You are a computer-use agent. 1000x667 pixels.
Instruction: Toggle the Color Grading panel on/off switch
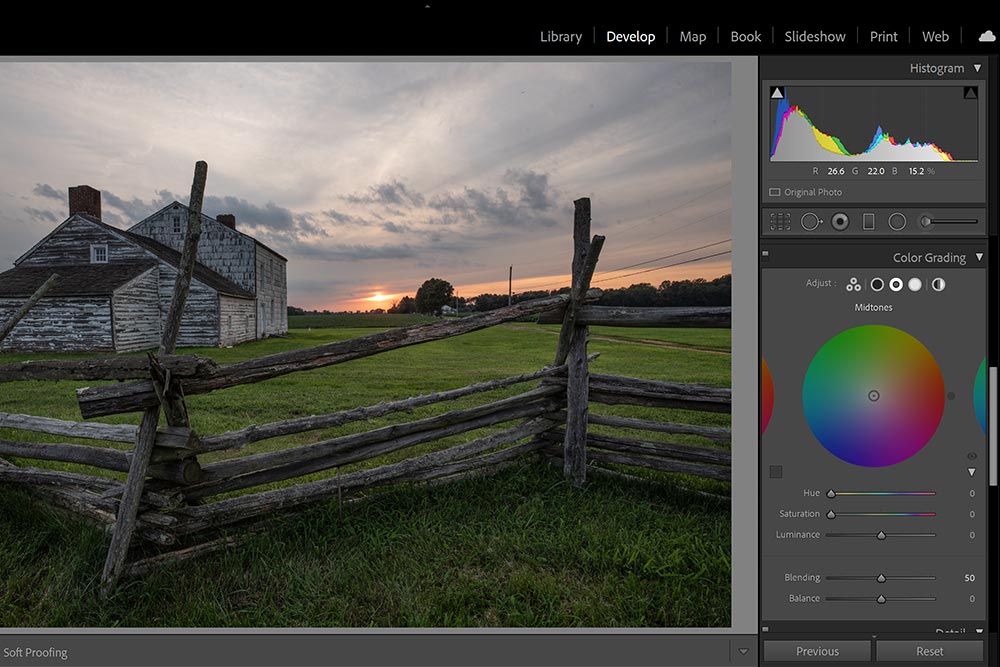pos(765,254)
